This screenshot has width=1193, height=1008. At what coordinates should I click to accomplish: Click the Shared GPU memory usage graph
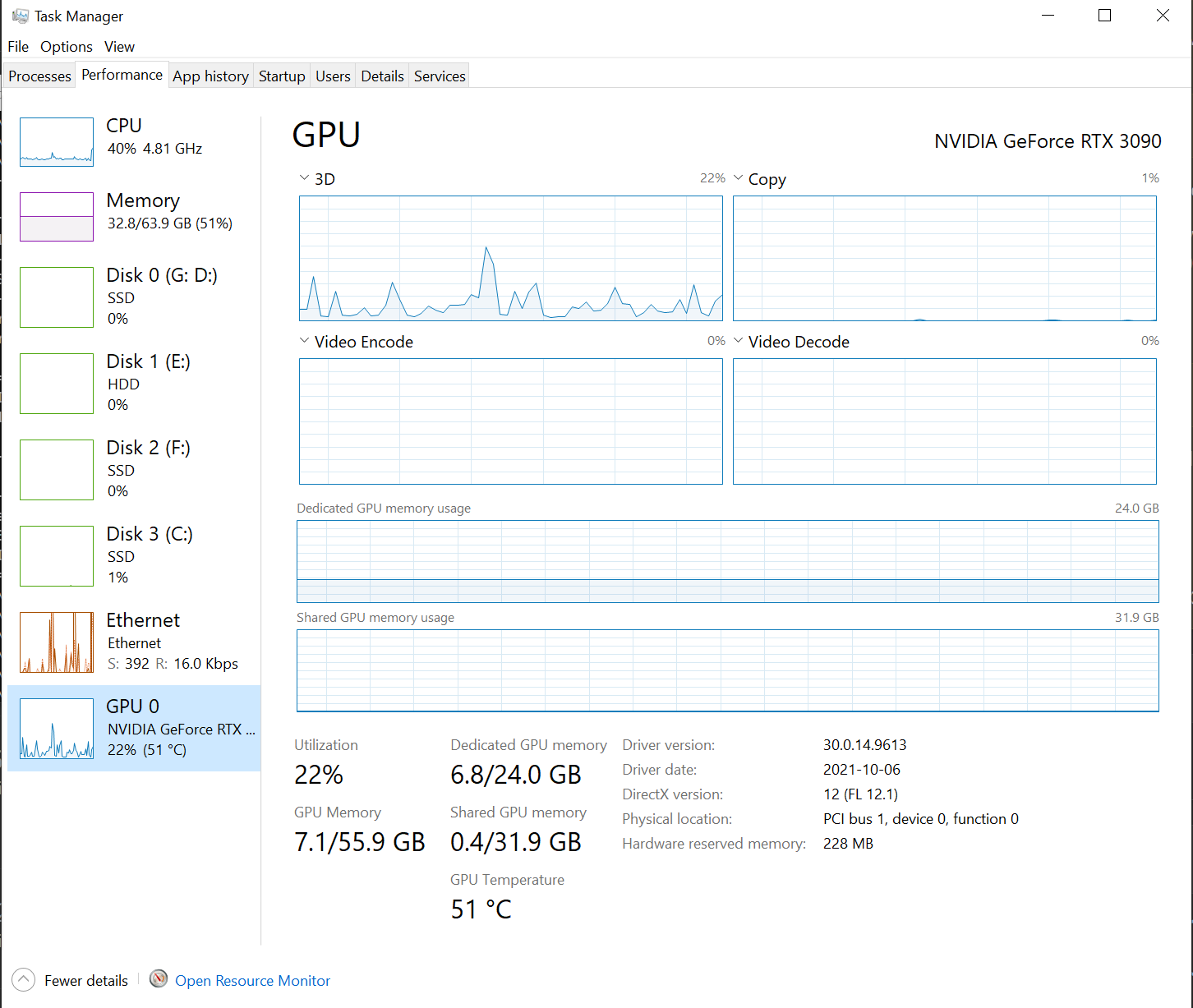point(728,670)
